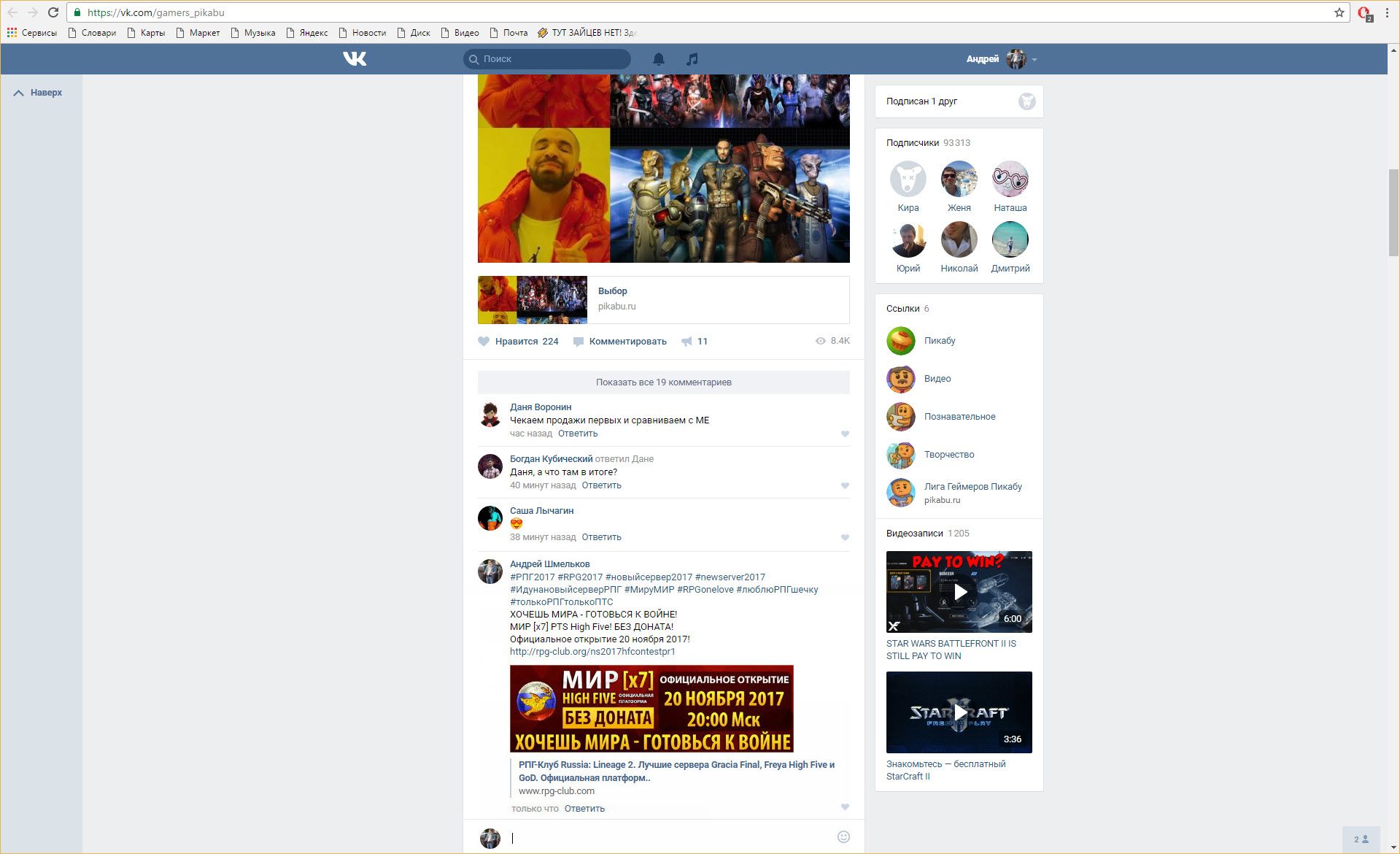Open the Выбор pikabu.ru link card
Viewport: 1400px width, 854px height.
[663, 299]
